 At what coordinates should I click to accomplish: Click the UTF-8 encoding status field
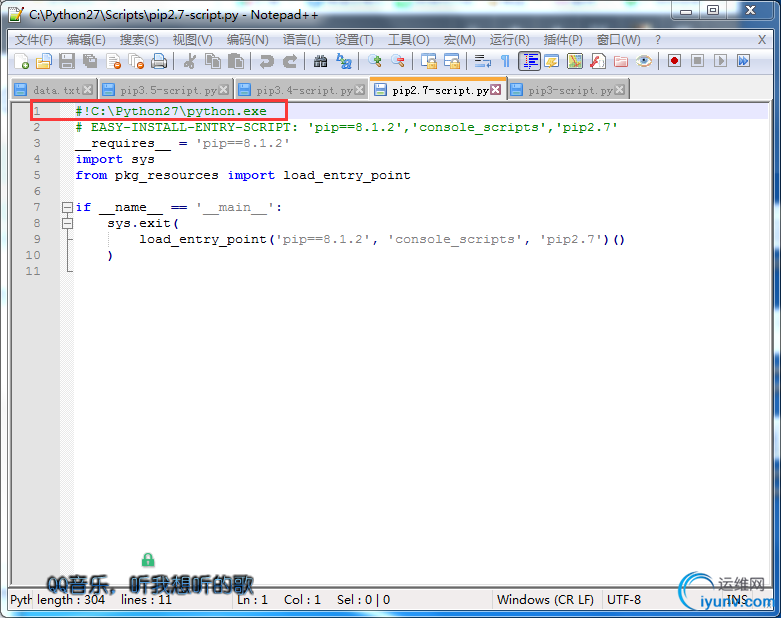[x=624, y=600]
